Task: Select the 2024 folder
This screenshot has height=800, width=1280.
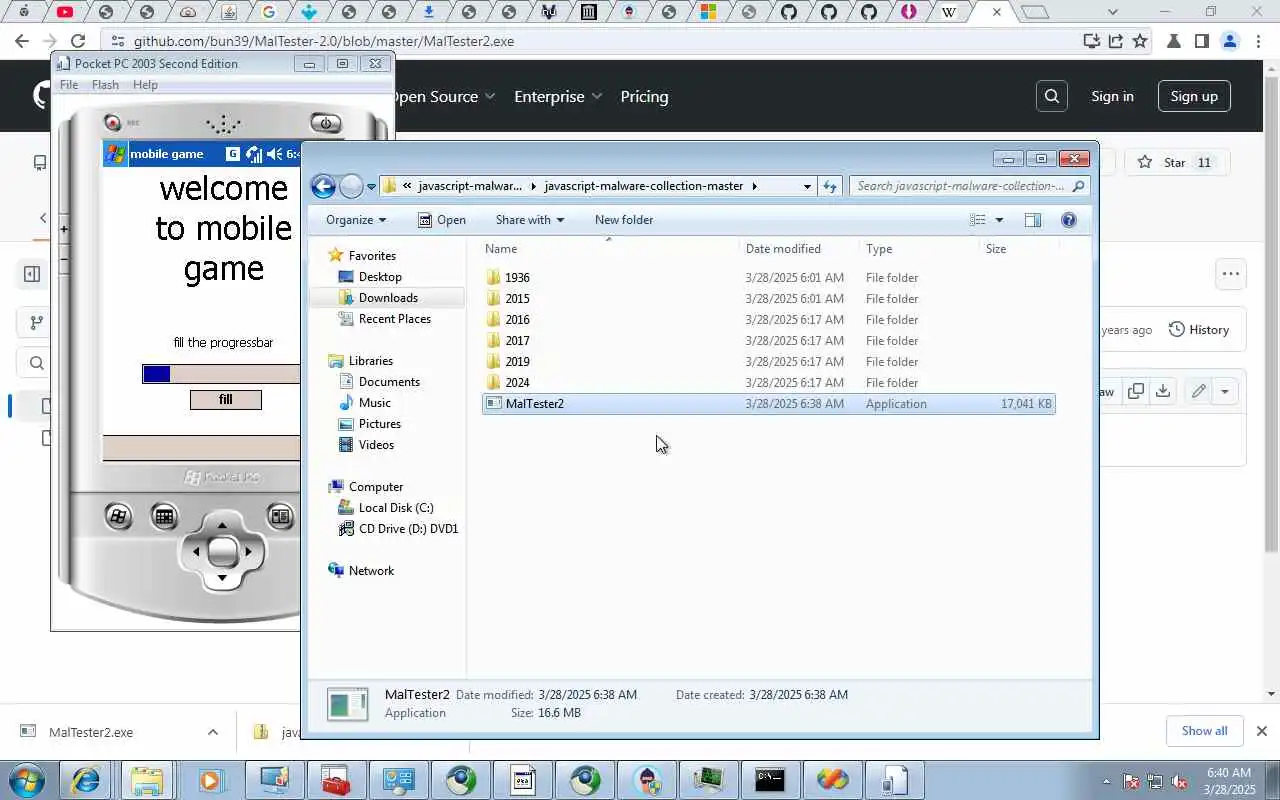Action: [x=768, y=383]
